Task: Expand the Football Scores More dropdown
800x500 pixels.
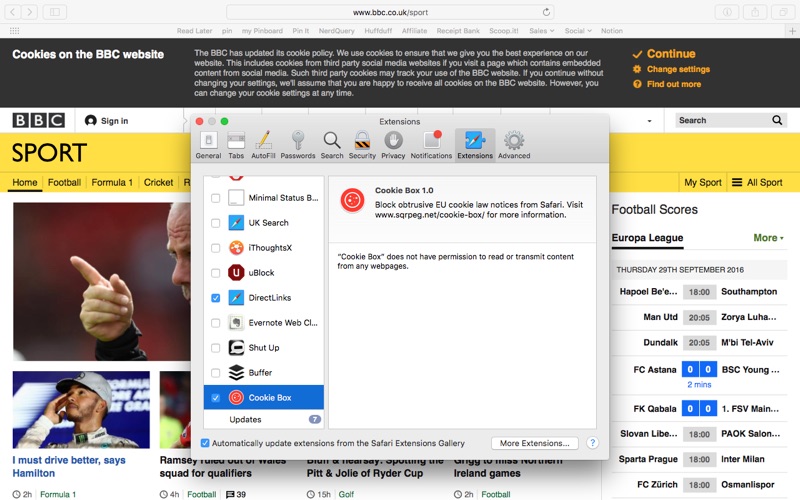Action: pyautogui.click(x=768, y=237)
